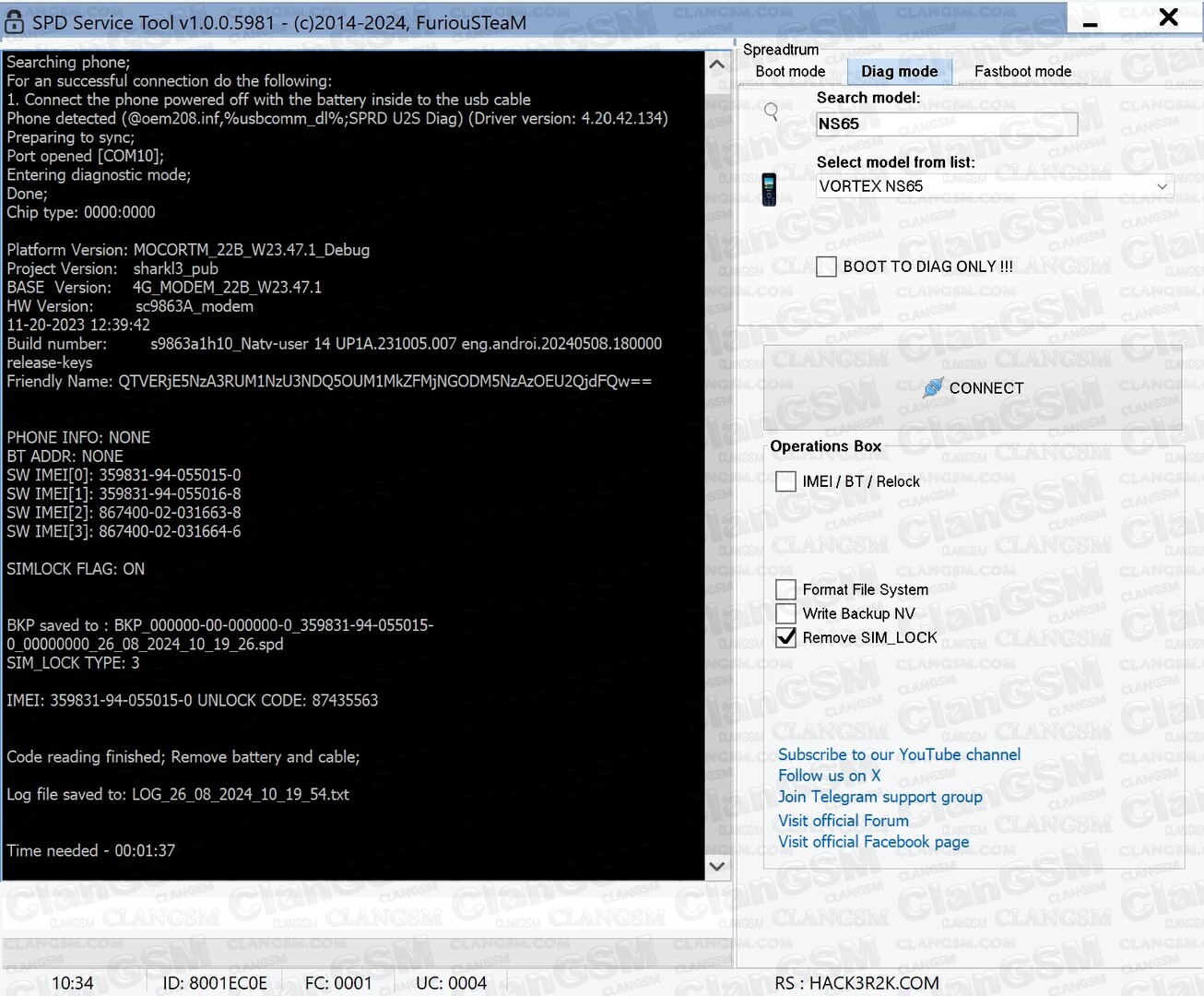Image resolution: width=1204 pixels, height=996 pixels.
Task: Click the Friendly Name log line
Action: point(329,381)
